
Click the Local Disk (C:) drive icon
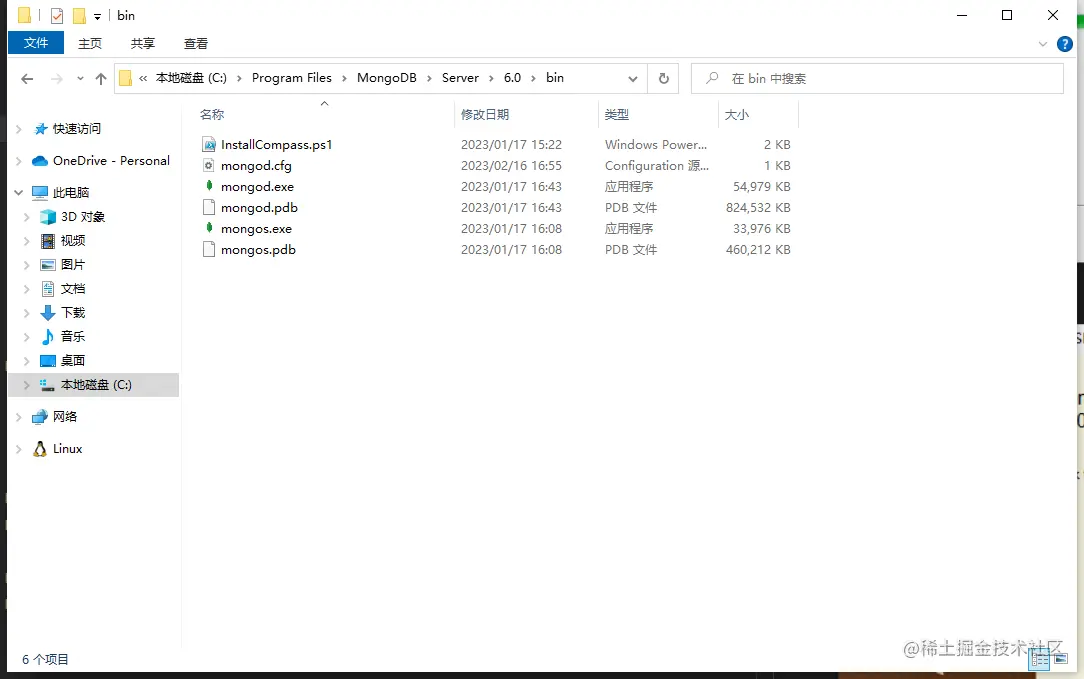click(47, 385)
